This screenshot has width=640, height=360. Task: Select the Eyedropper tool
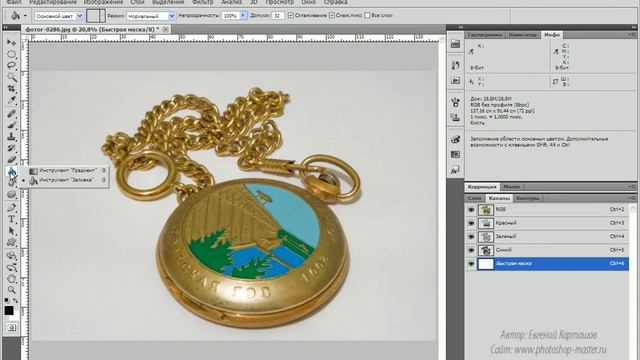click(11, 100)
